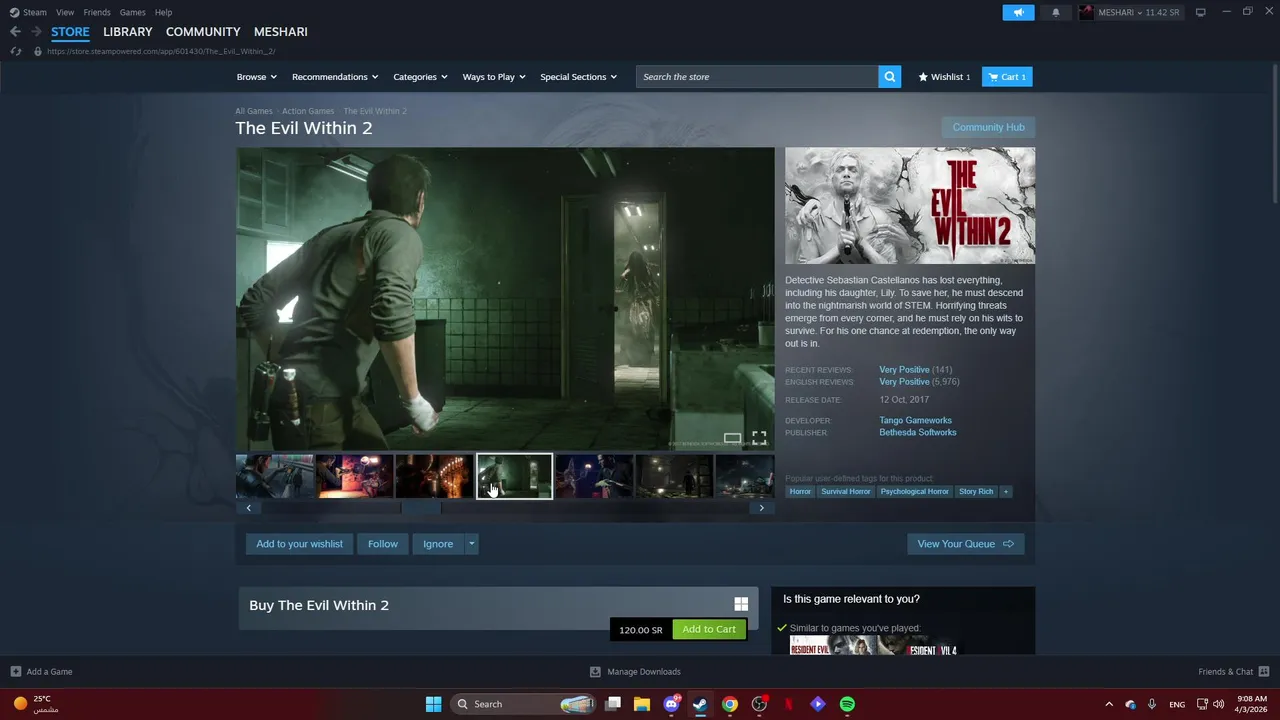Select the second screenshot thumbnail
The image size is (1280, 720).
[x=354, y=476]
